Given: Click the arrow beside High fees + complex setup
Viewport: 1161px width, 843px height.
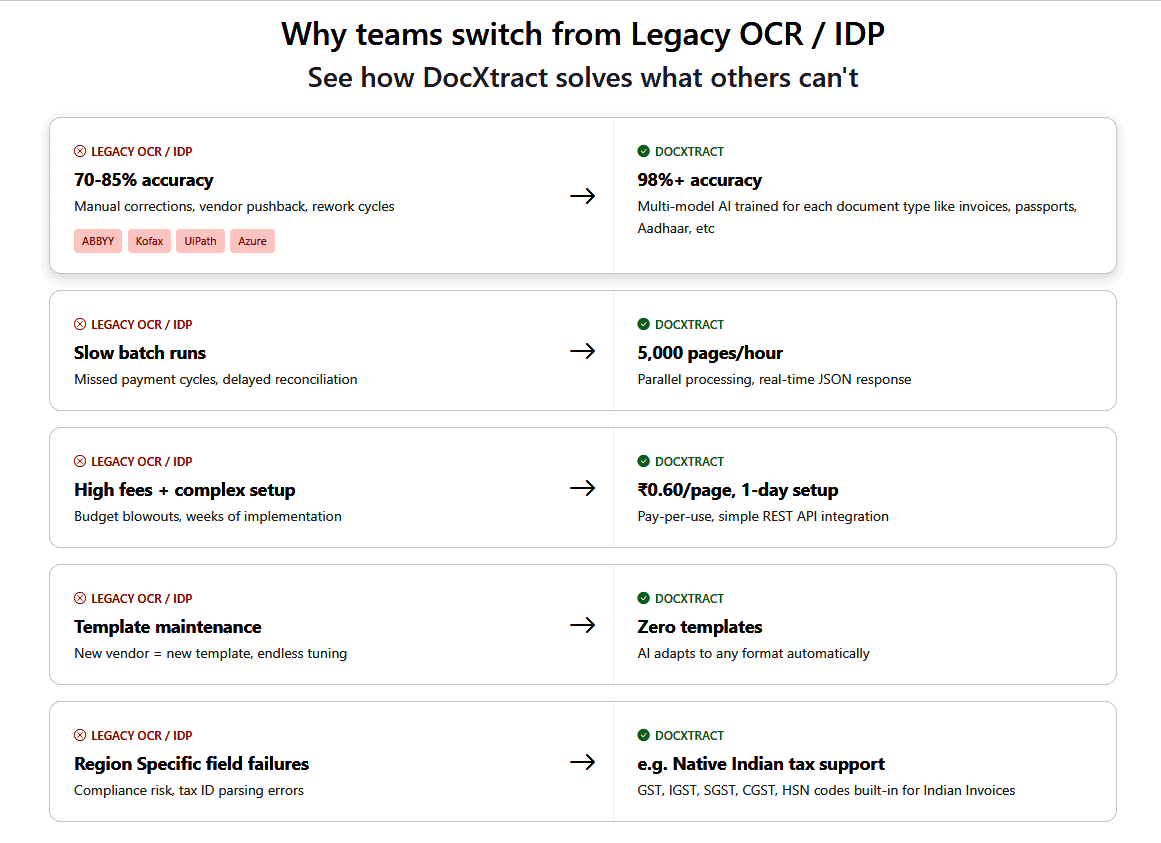Looking at the screenshot, I should point(582,488).
